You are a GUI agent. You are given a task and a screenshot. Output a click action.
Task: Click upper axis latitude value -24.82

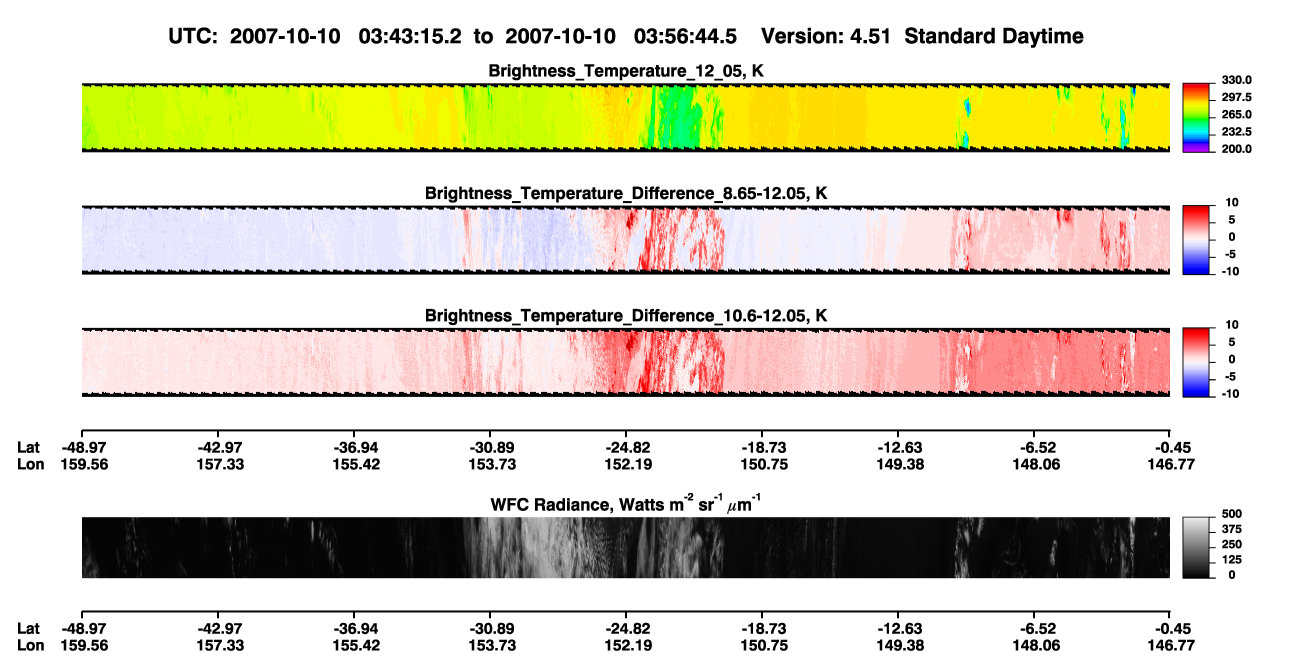[x=625, y=447]
